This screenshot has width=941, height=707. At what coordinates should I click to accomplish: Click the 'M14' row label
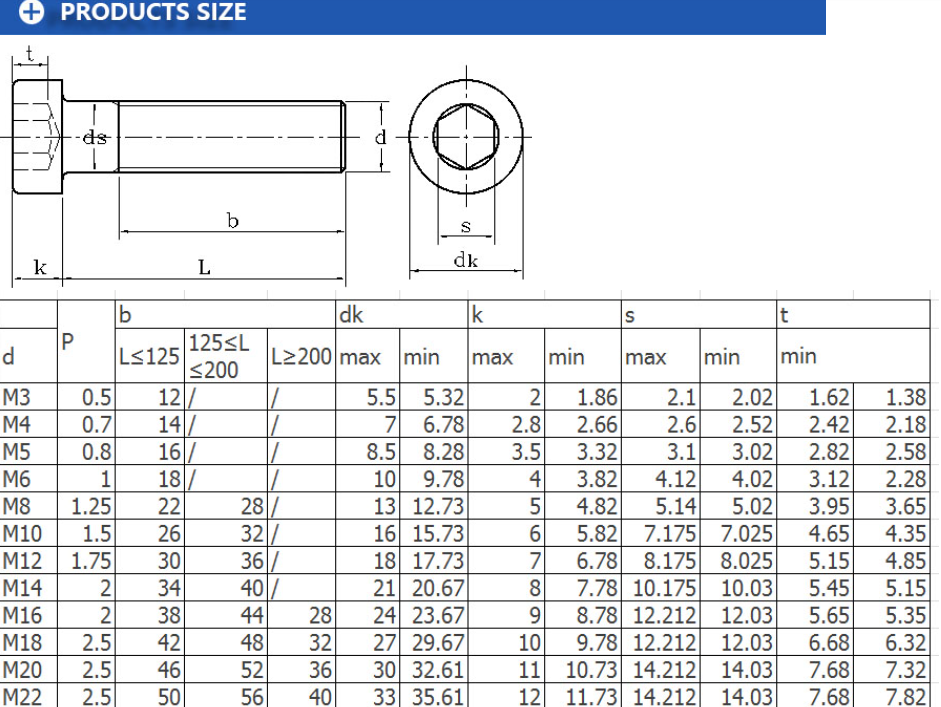coord(22,588)
